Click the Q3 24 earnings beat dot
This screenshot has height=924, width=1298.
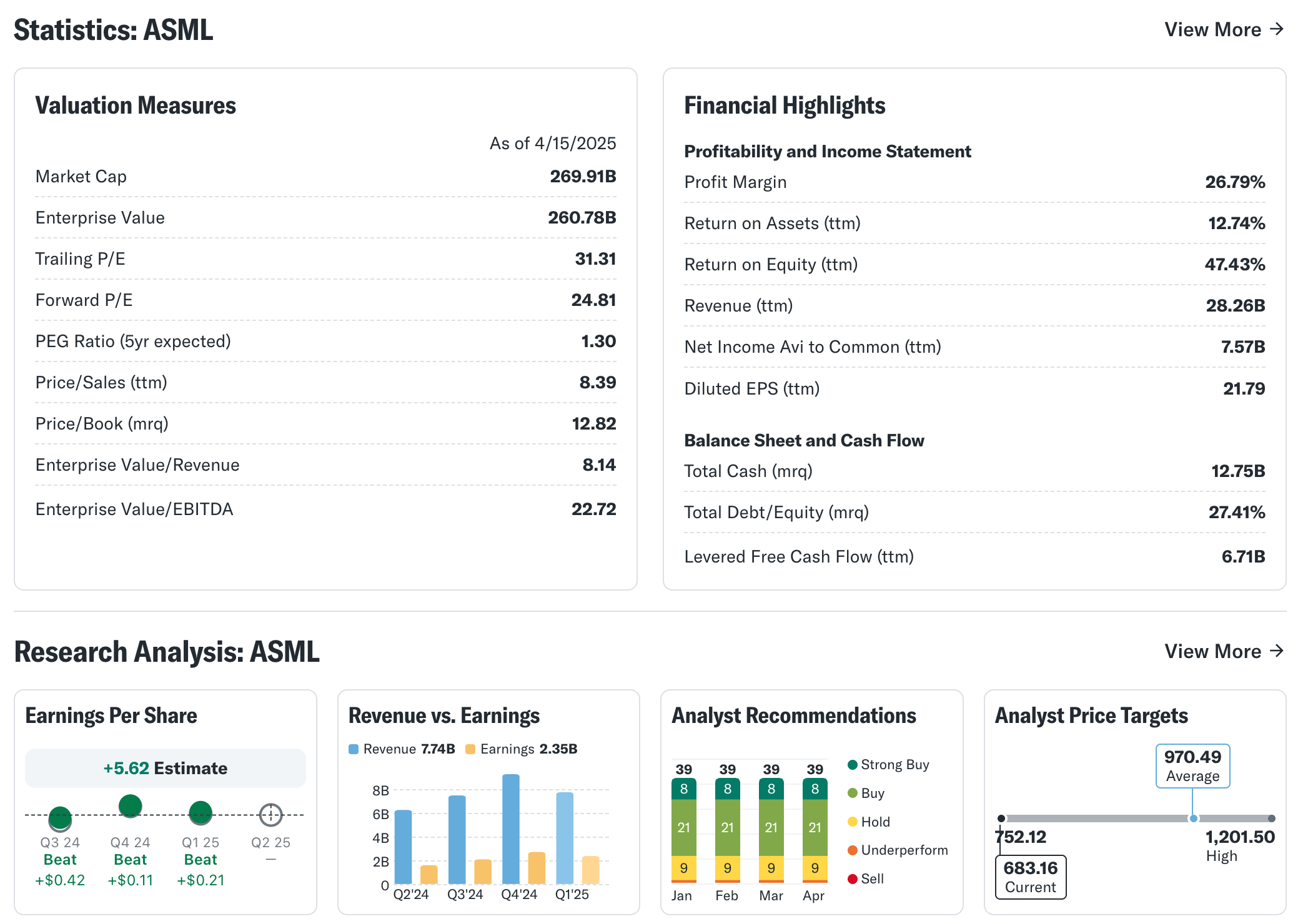(60, 817)
